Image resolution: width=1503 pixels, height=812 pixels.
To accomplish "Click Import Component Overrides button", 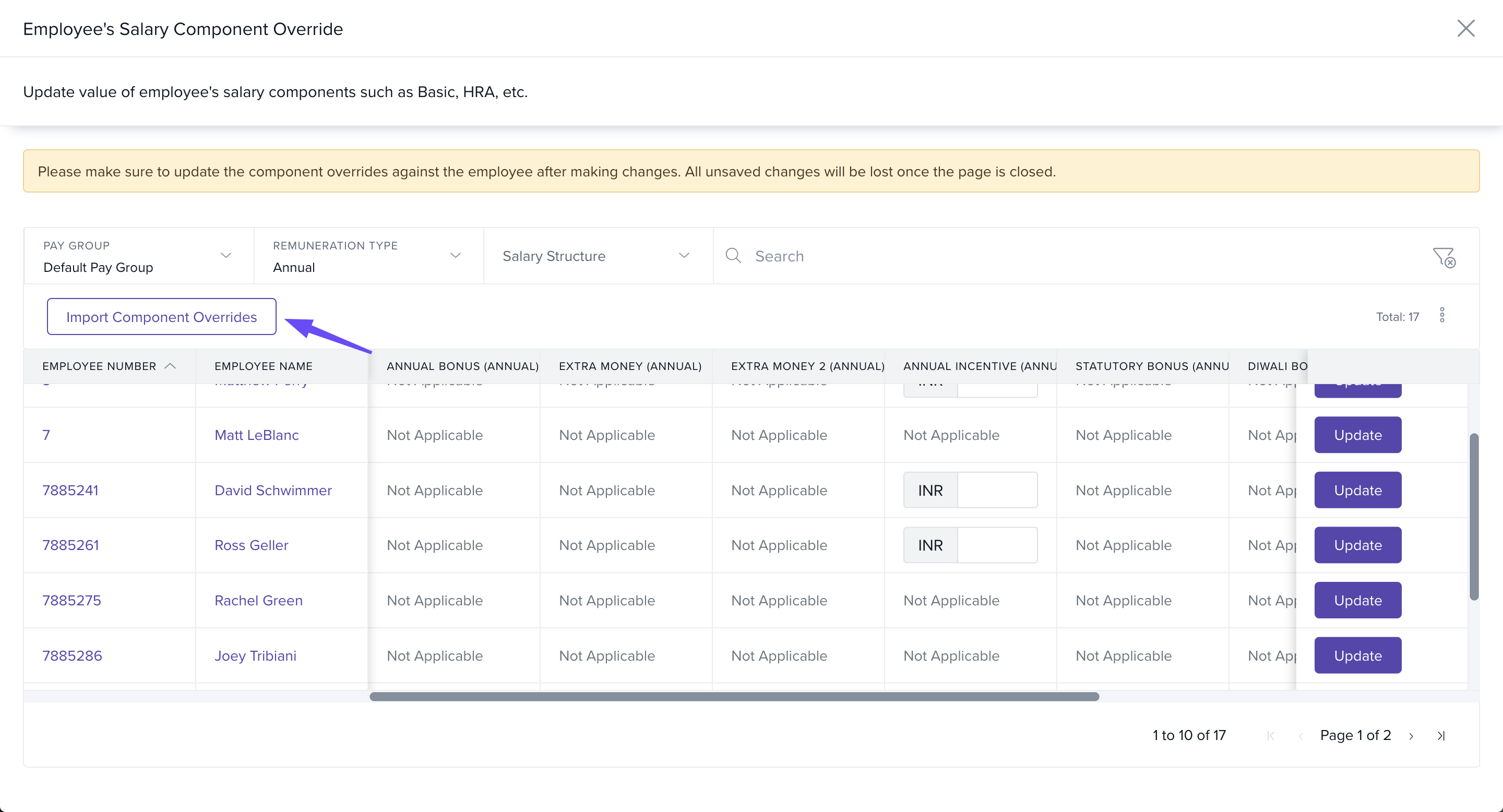I will [x=161, y=317].
